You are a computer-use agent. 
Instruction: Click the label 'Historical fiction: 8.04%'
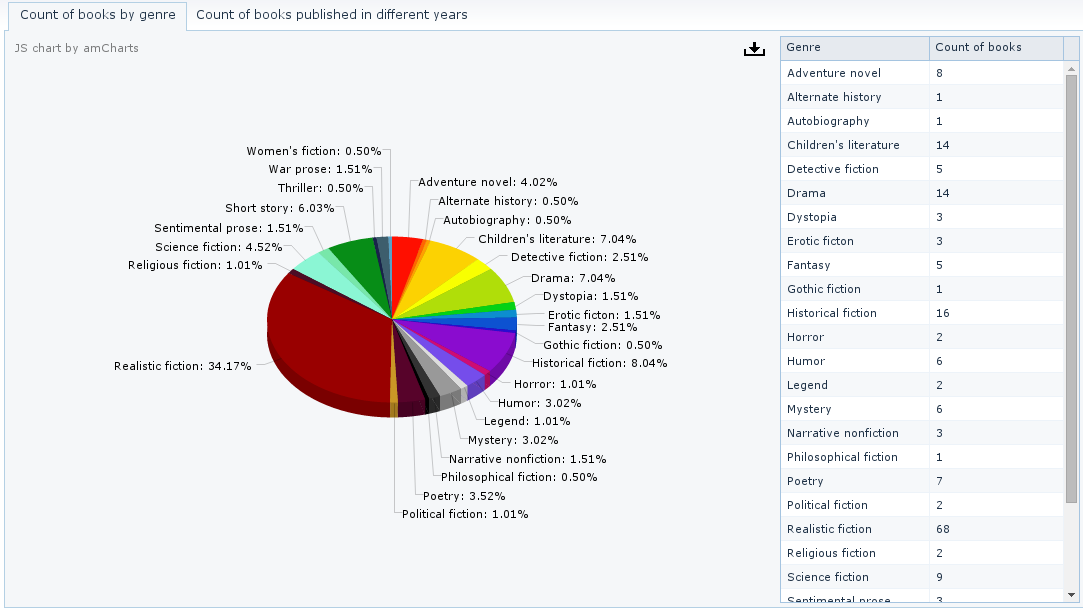click(x=600, y=363)
